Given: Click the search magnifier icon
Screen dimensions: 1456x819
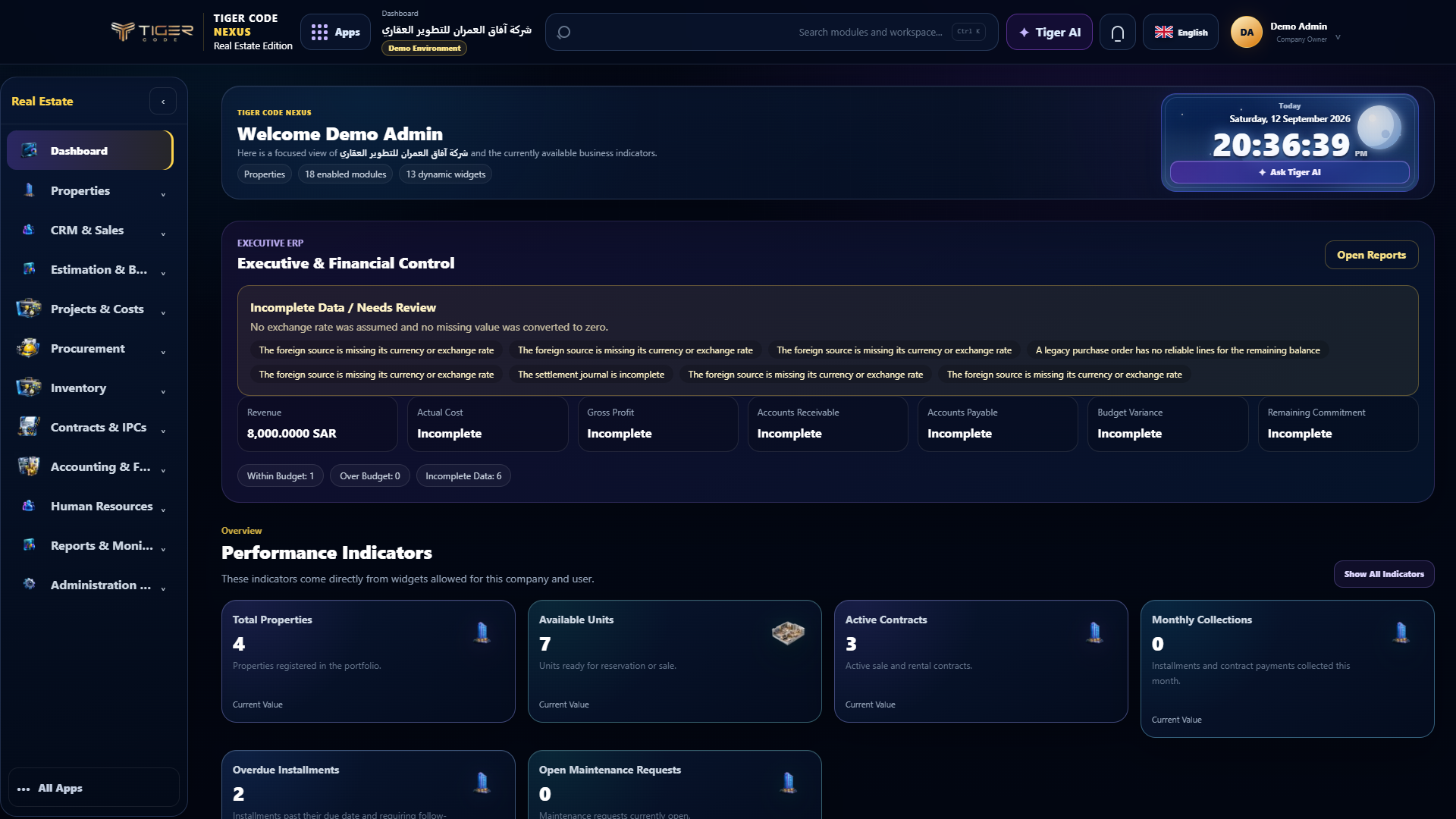Looking at the screenshot, I should click(x=563, y=32).
